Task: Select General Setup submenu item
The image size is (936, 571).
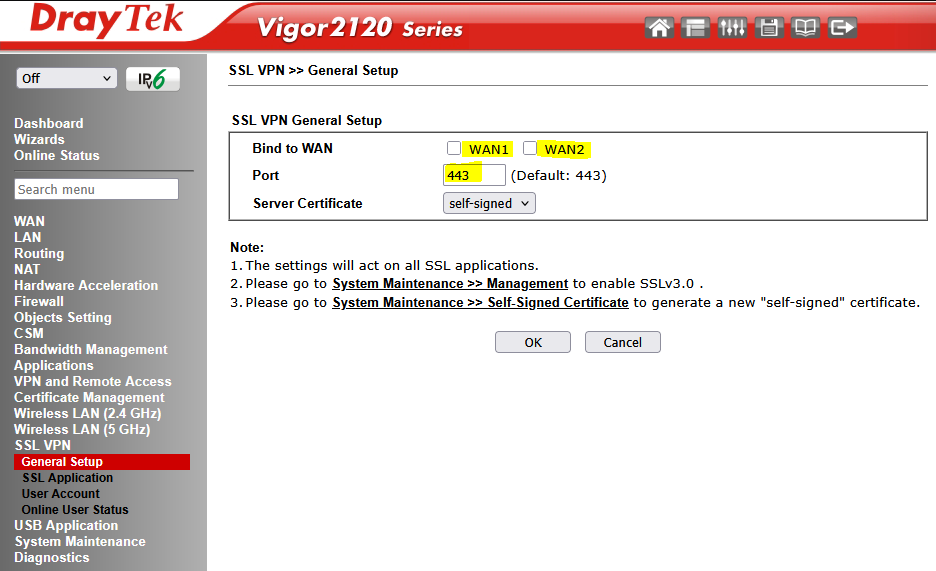Action: 102,462
